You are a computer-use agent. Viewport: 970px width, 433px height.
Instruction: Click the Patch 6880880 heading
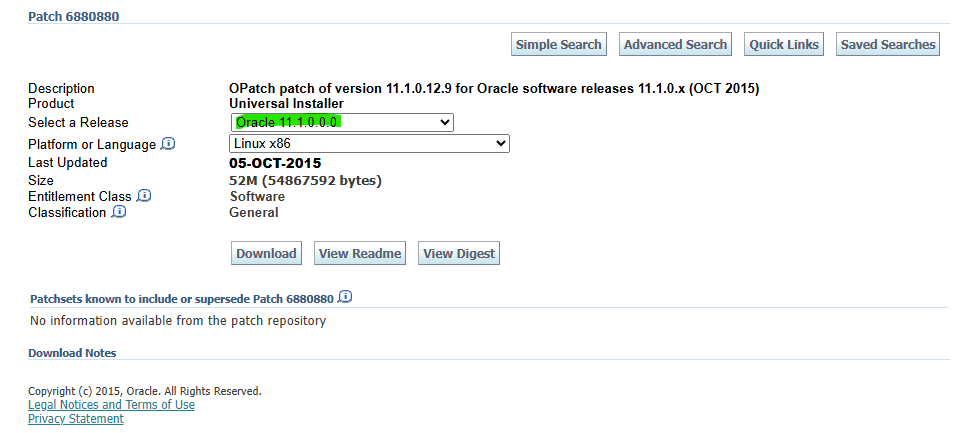[x=74, y=17]
